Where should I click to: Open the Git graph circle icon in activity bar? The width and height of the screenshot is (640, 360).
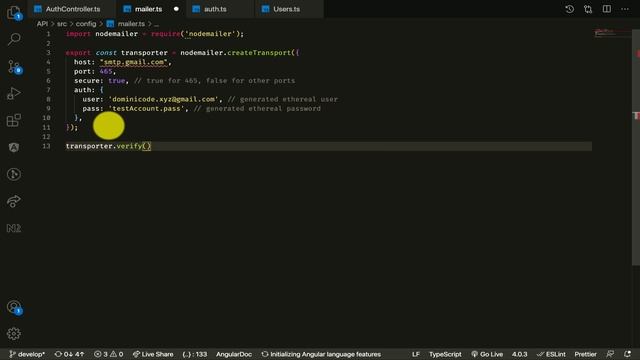(x=14, y=174)
